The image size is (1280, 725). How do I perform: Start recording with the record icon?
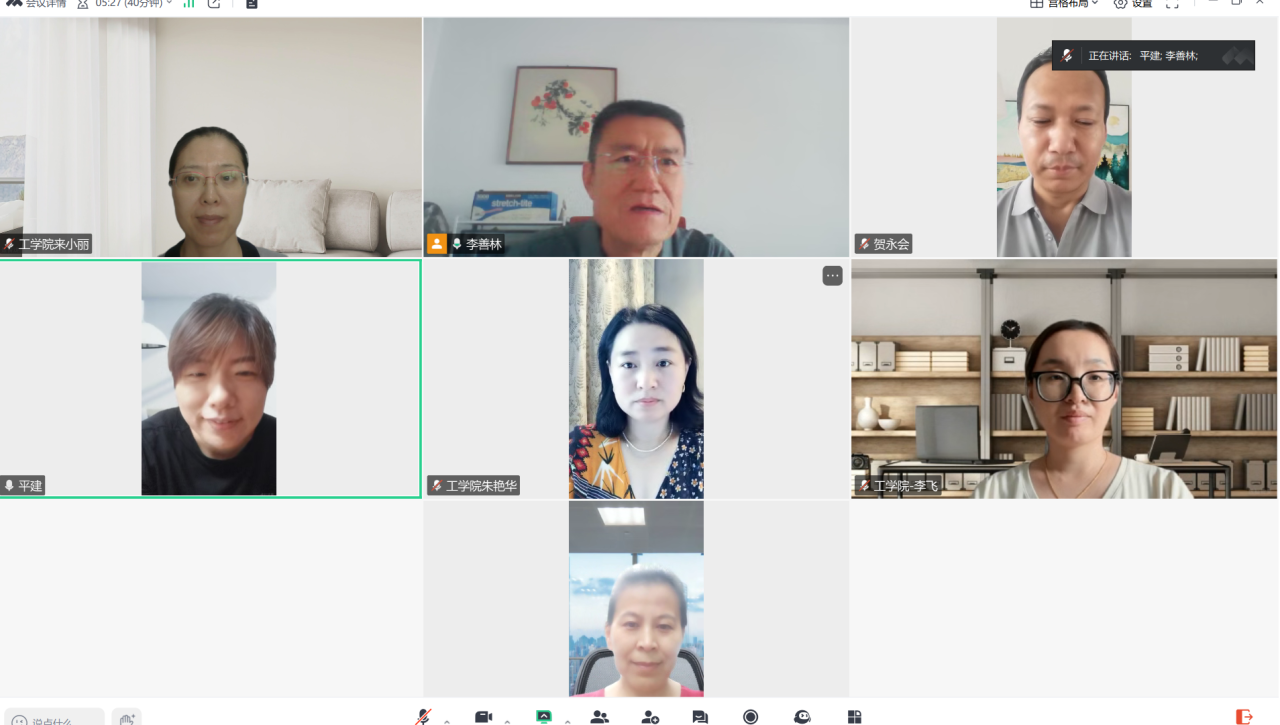(750, 717)
